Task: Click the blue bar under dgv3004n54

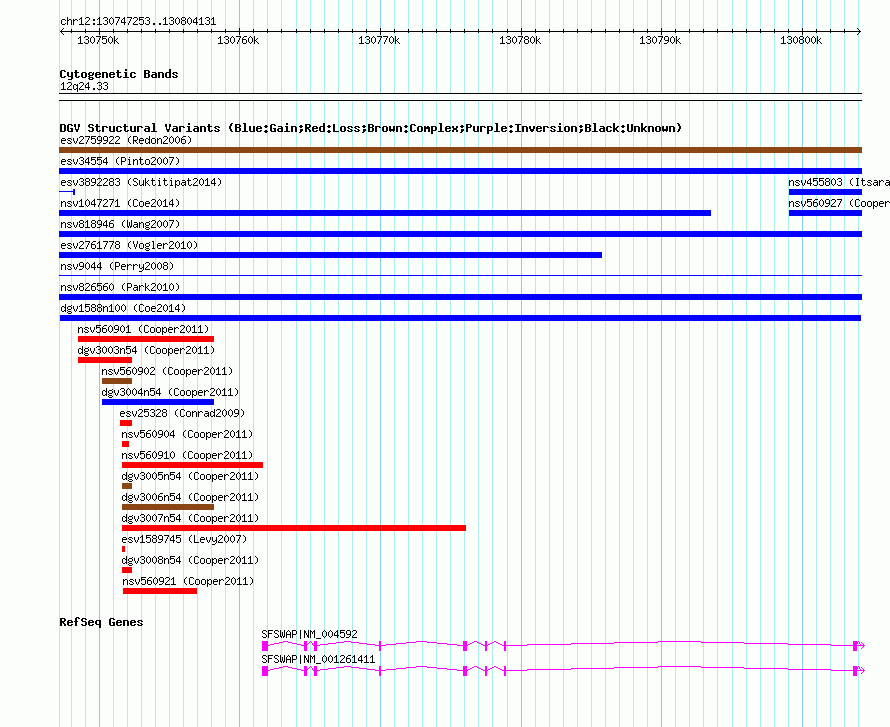Action: [158, 402]
